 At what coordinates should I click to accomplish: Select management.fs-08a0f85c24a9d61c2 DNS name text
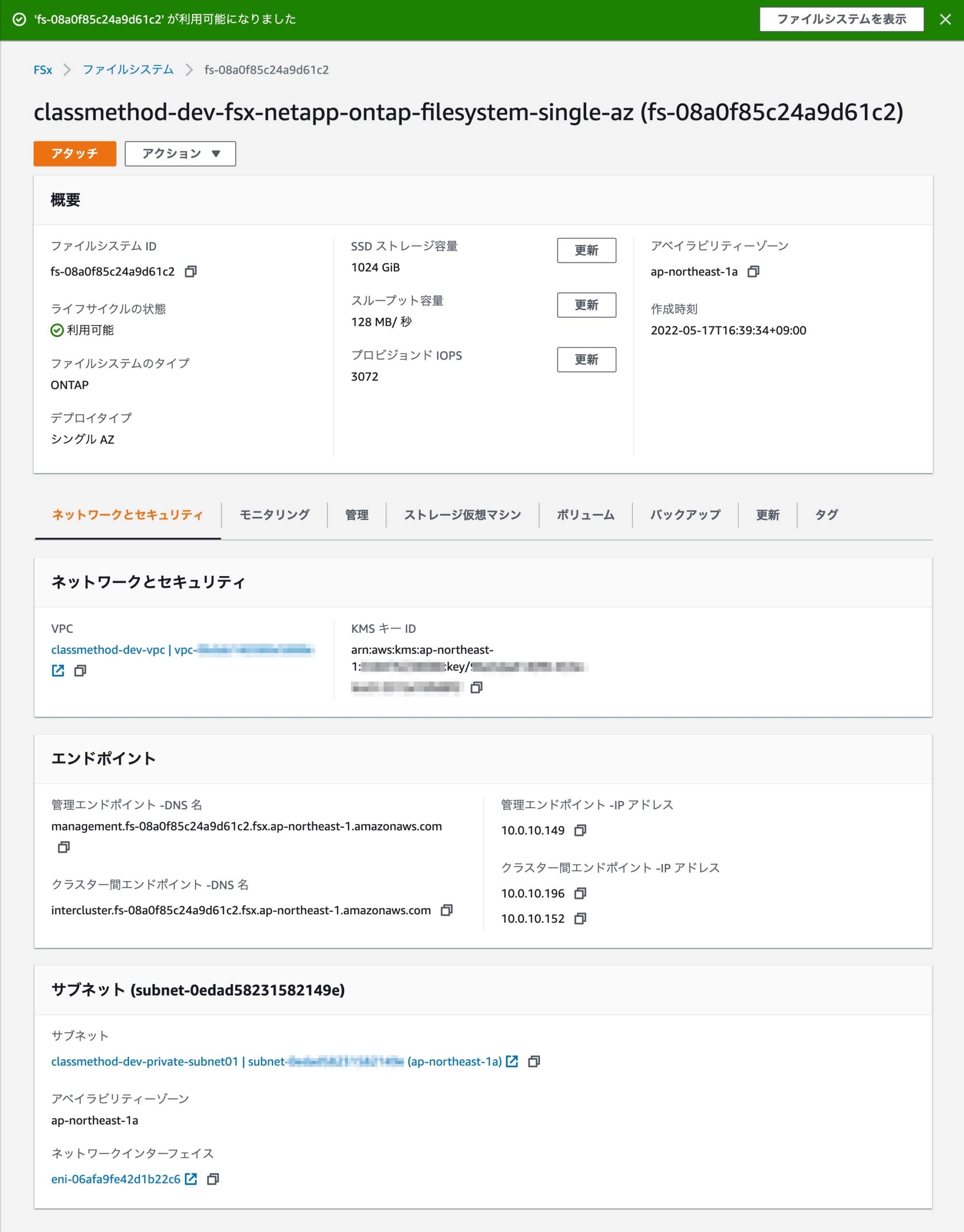pos(246,826)
